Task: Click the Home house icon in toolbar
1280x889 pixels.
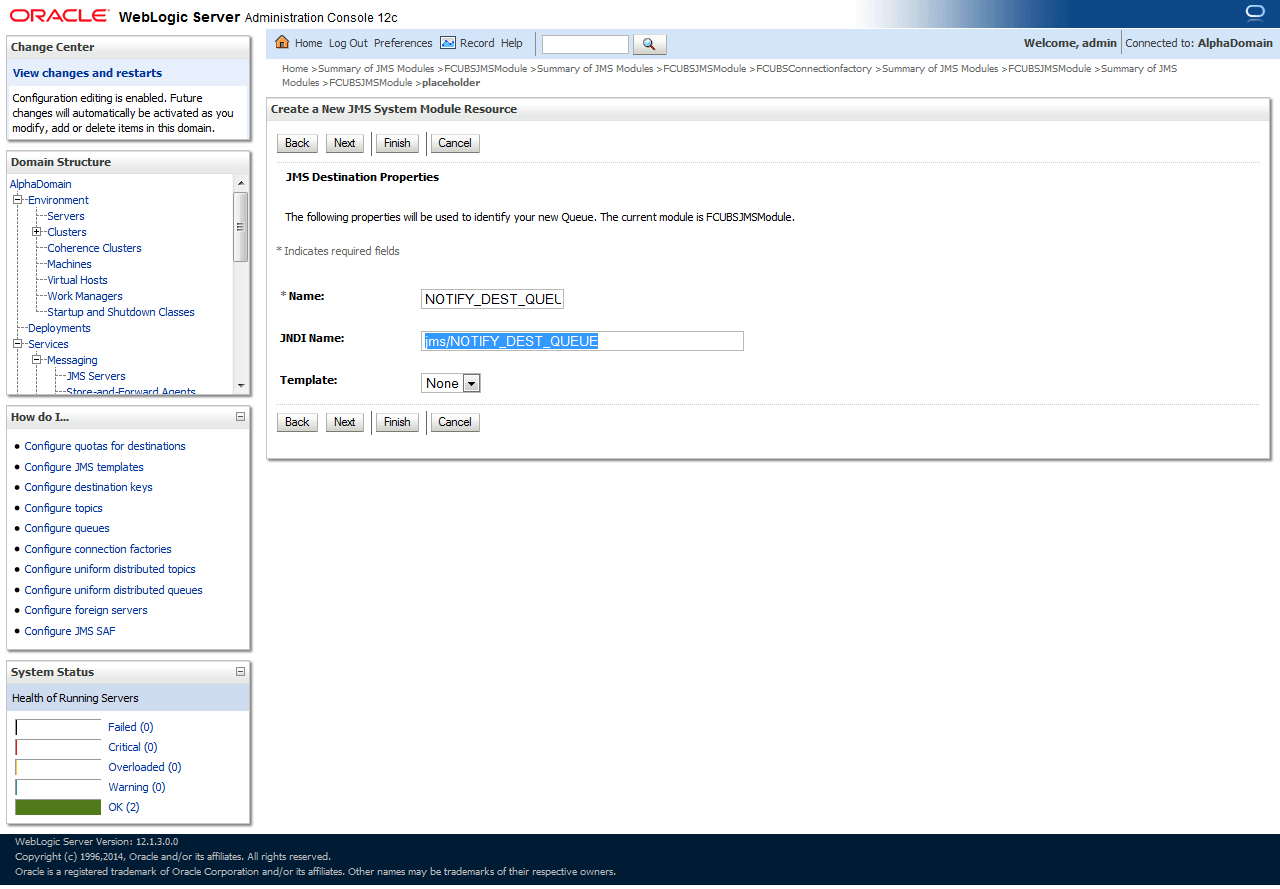Action: point(282,43)
